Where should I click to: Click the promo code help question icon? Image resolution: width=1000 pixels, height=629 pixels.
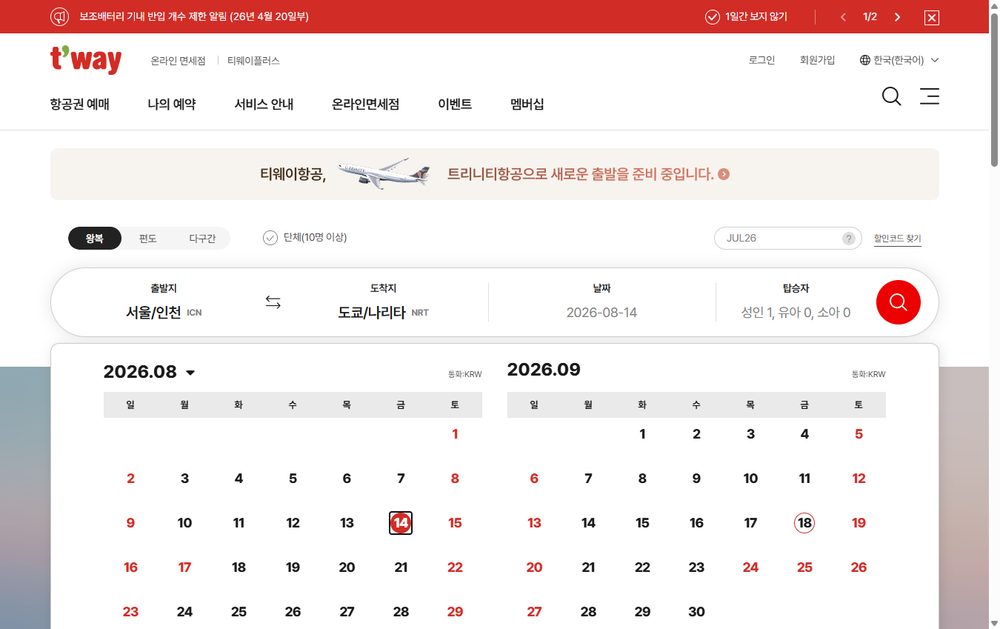(848, 238)
